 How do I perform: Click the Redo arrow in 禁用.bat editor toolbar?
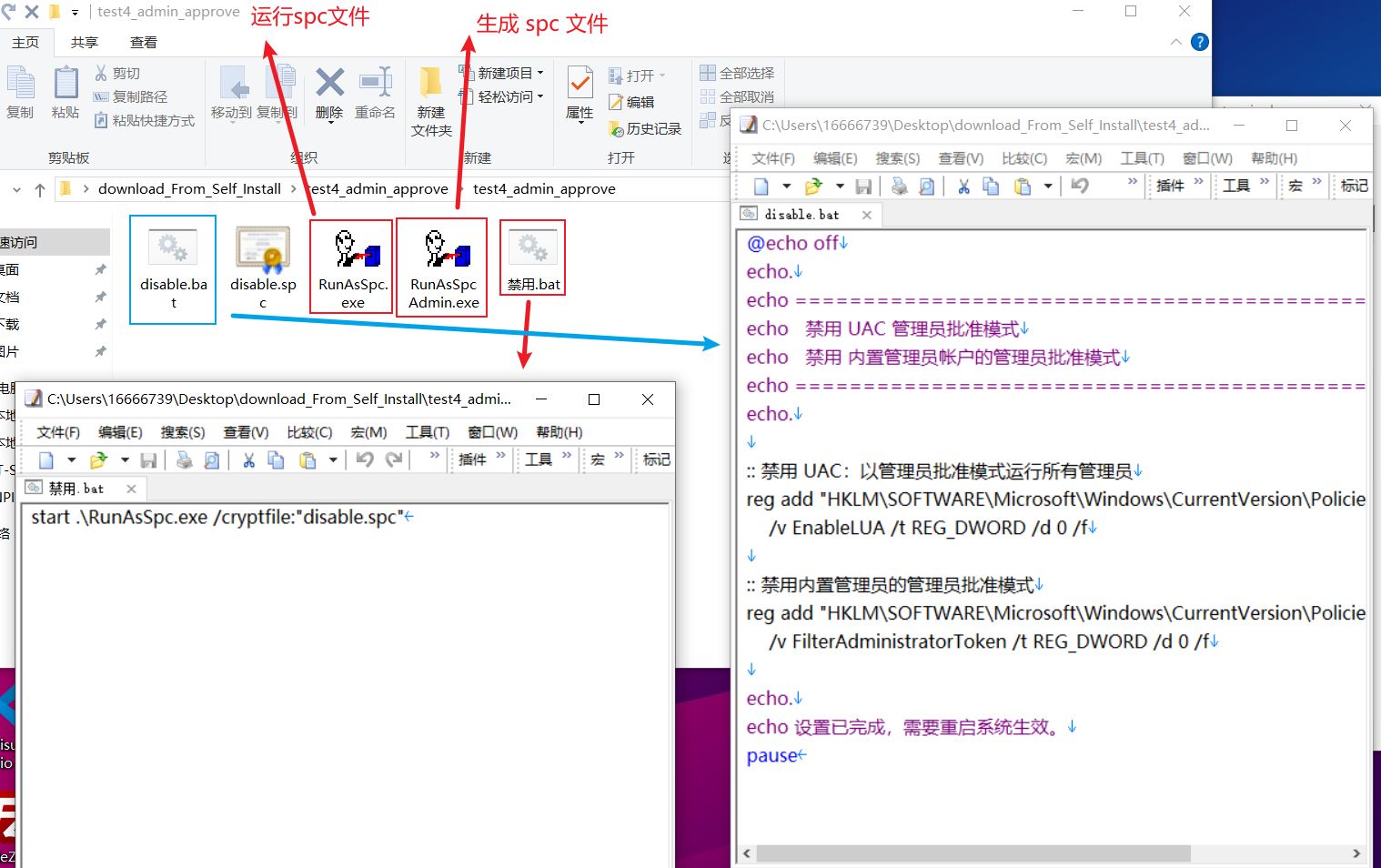coord(394,460)
